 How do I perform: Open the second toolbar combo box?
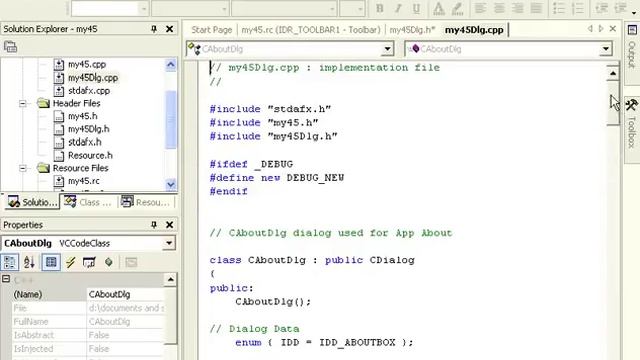(x=224, y=9)
